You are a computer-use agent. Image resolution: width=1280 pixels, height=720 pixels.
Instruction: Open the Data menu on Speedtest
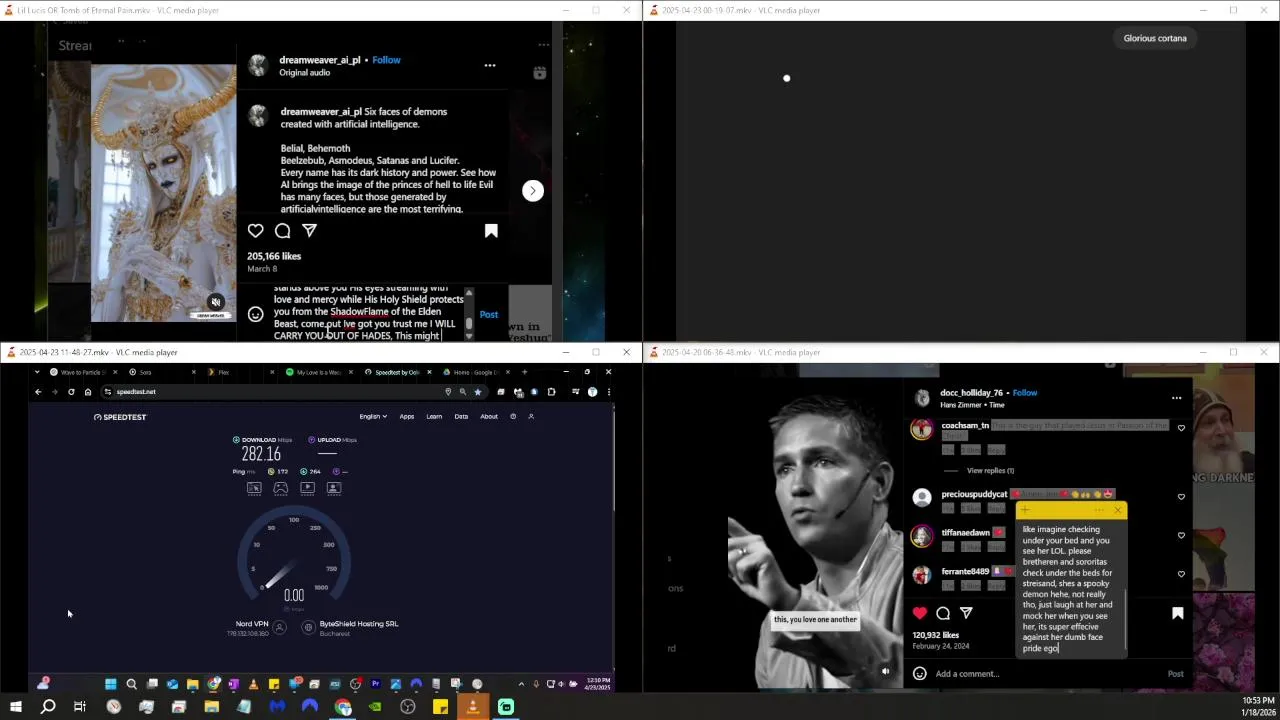coord(461,416)
